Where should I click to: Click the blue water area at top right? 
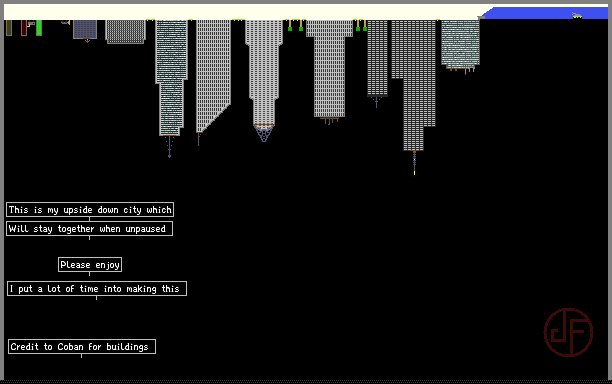pos(544,13)
